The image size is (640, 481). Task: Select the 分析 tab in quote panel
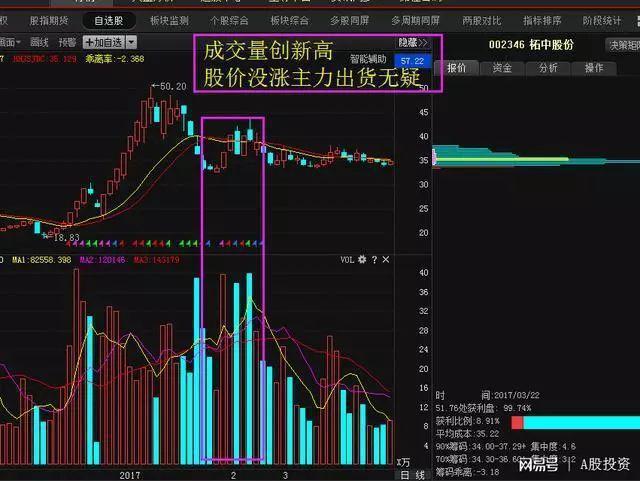coord(548,68)
